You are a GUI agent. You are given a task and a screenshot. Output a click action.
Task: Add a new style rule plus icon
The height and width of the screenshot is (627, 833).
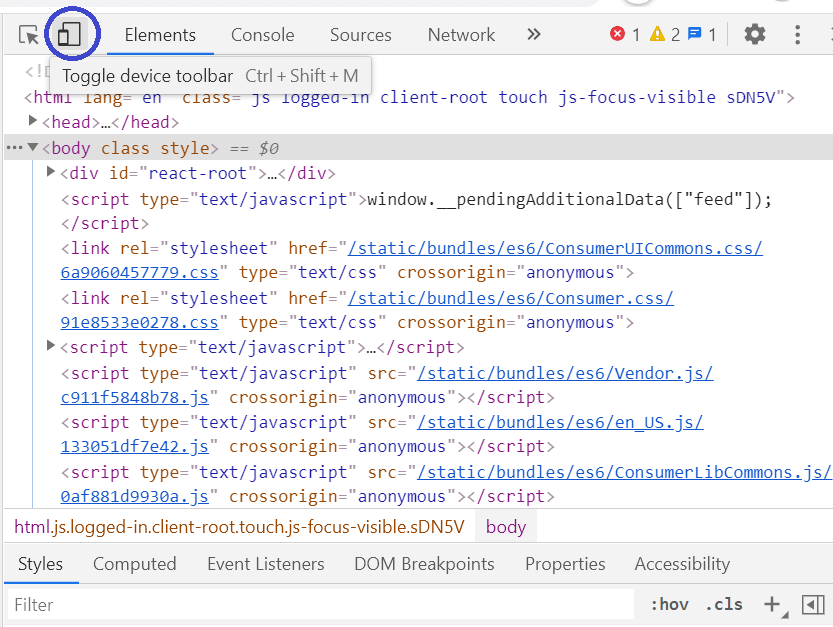(772, 604)
